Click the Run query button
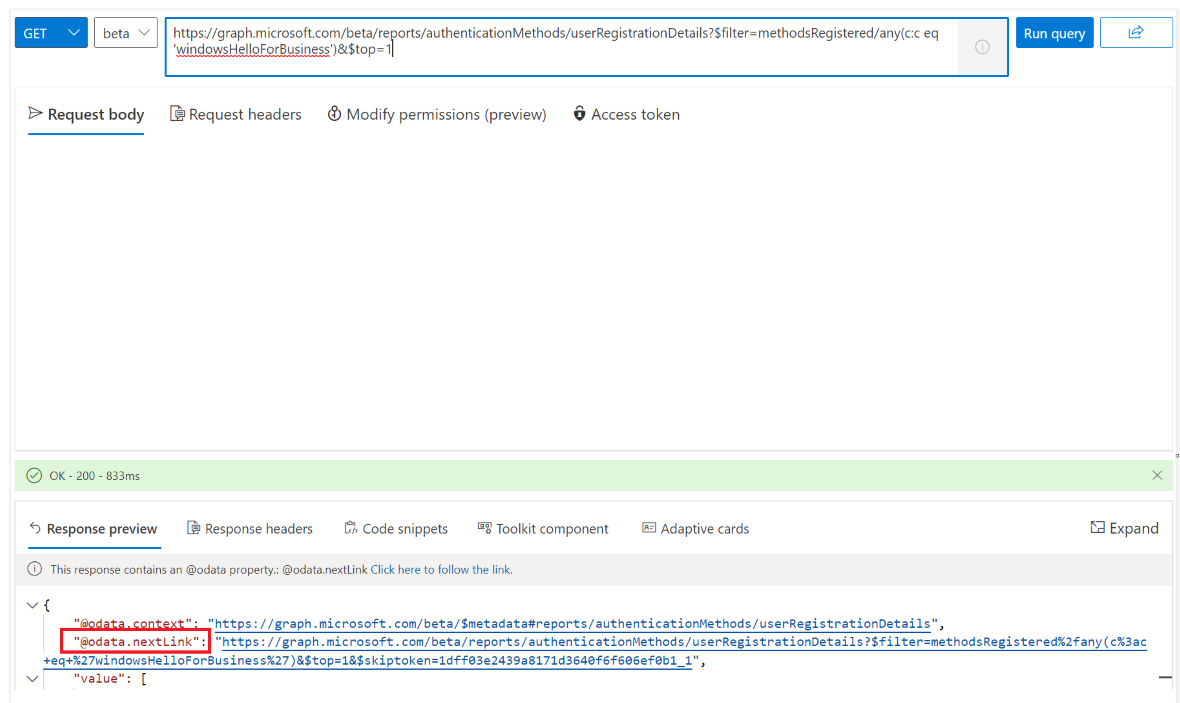Viewport: 1180px width, 703px height. pos(1054,32)
